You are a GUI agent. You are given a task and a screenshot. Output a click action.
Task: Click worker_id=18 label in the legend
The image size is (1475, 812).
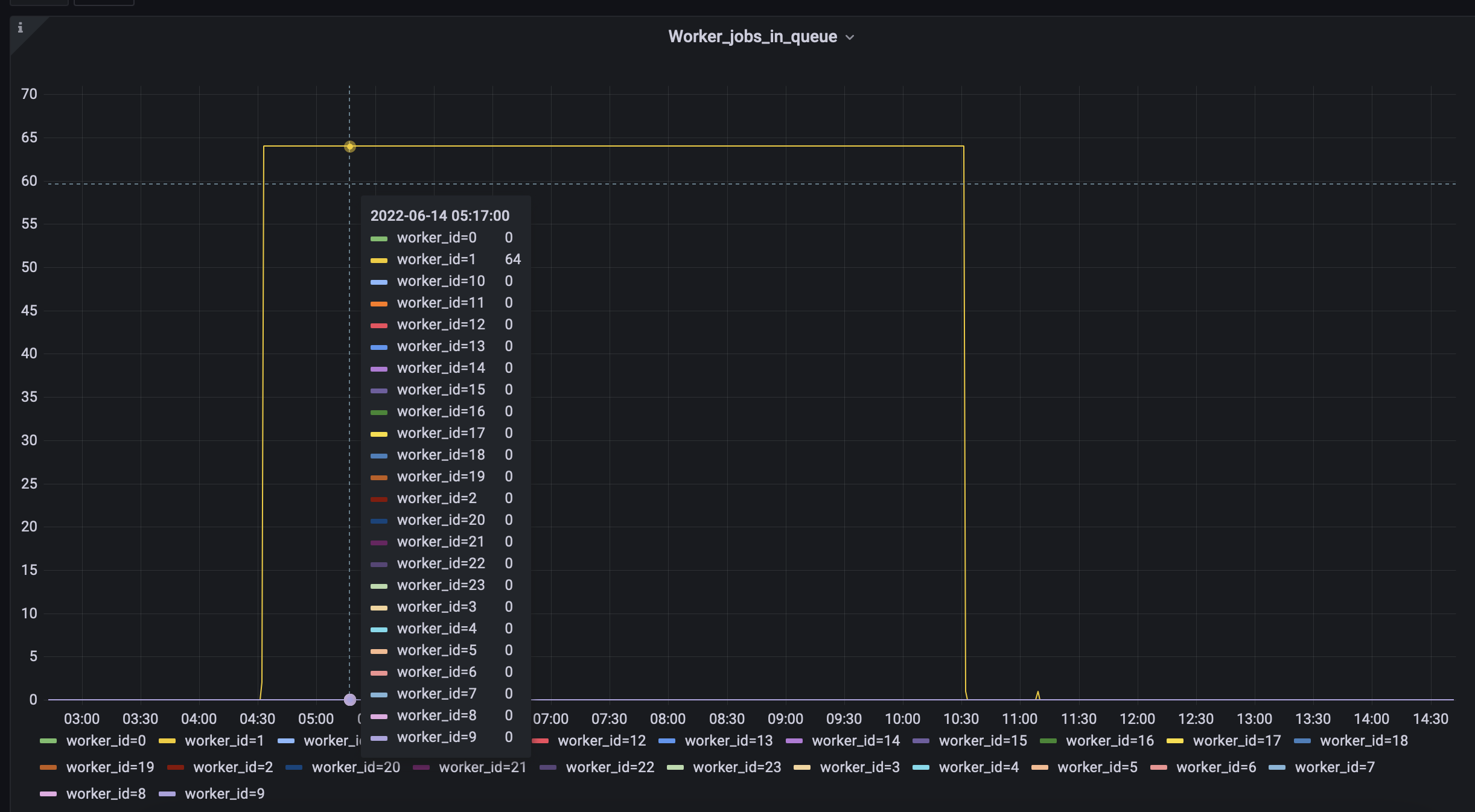click(x=1364, y=740)
